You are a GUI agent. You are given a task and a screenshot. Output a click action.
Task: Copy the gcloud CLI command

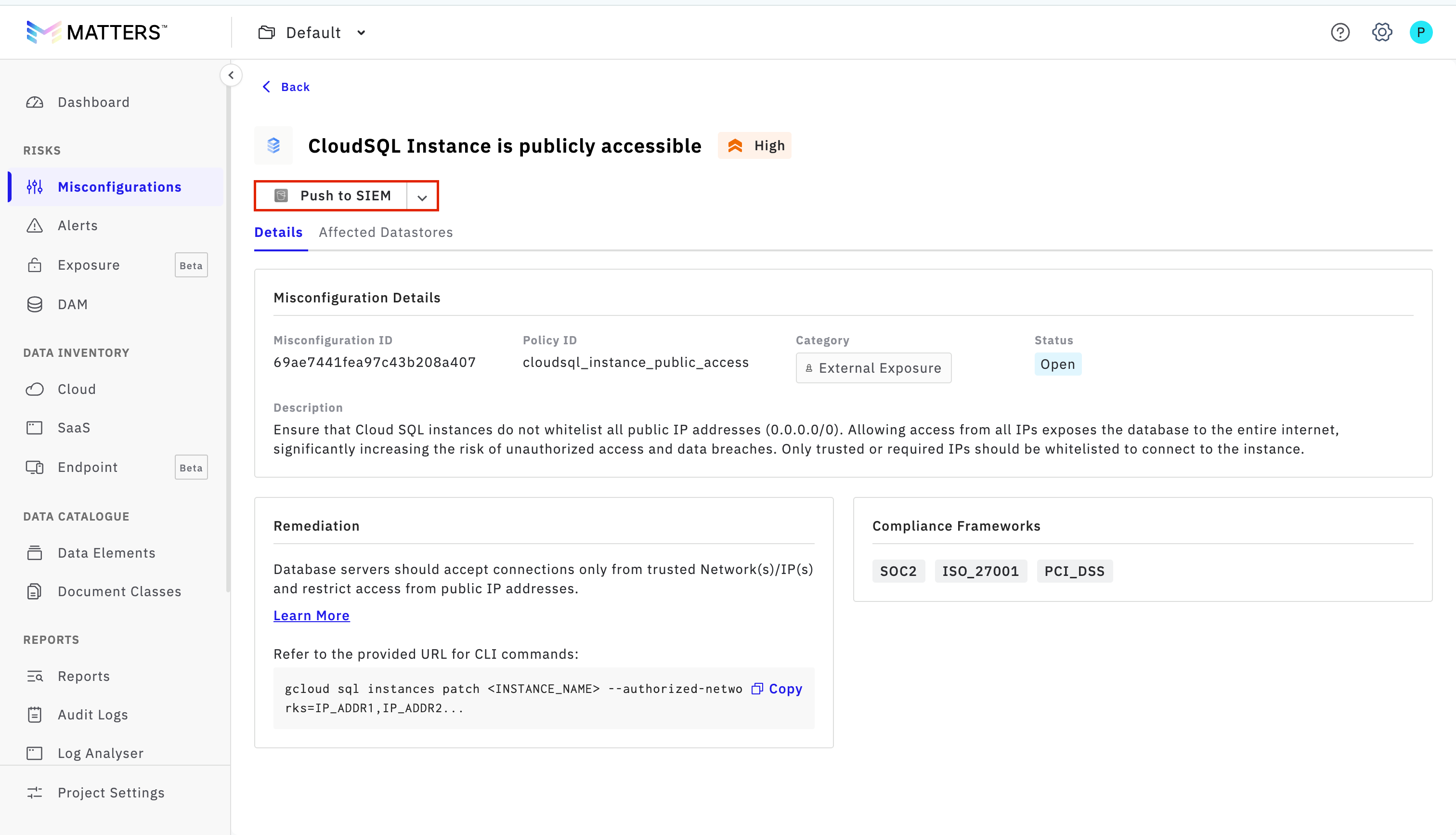point(777,689)
